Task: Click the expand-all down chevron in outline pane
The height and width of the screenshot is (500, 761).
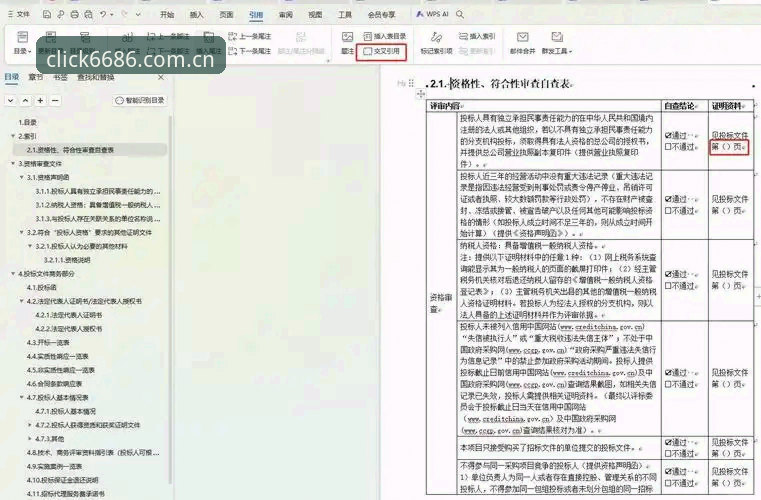Action: (x=11, y=100)
